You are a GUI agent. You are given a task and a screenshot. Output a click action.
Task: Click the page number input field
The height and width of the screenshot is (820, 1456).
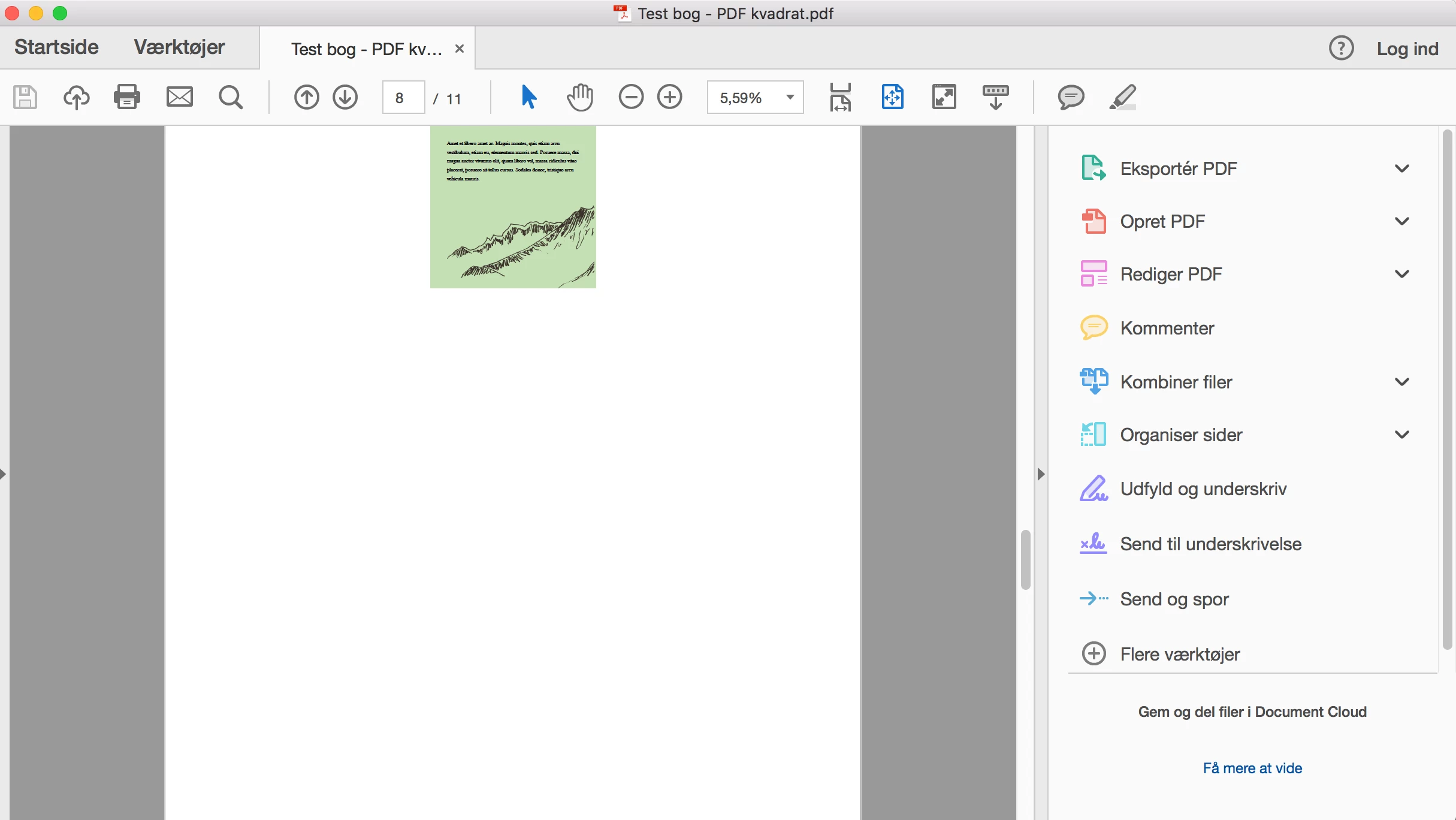(x=403, y=98)
